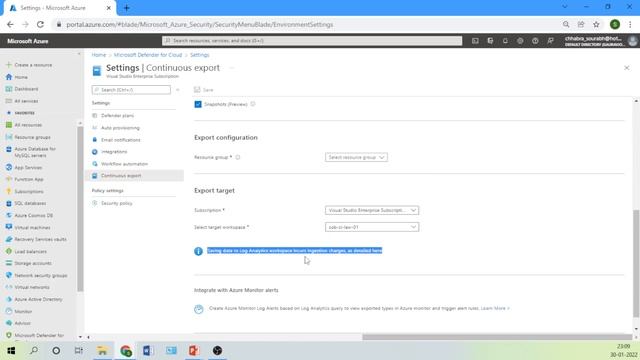Open Word from the taskbar
Screen dimensions: 640x360
pos(148,351)
